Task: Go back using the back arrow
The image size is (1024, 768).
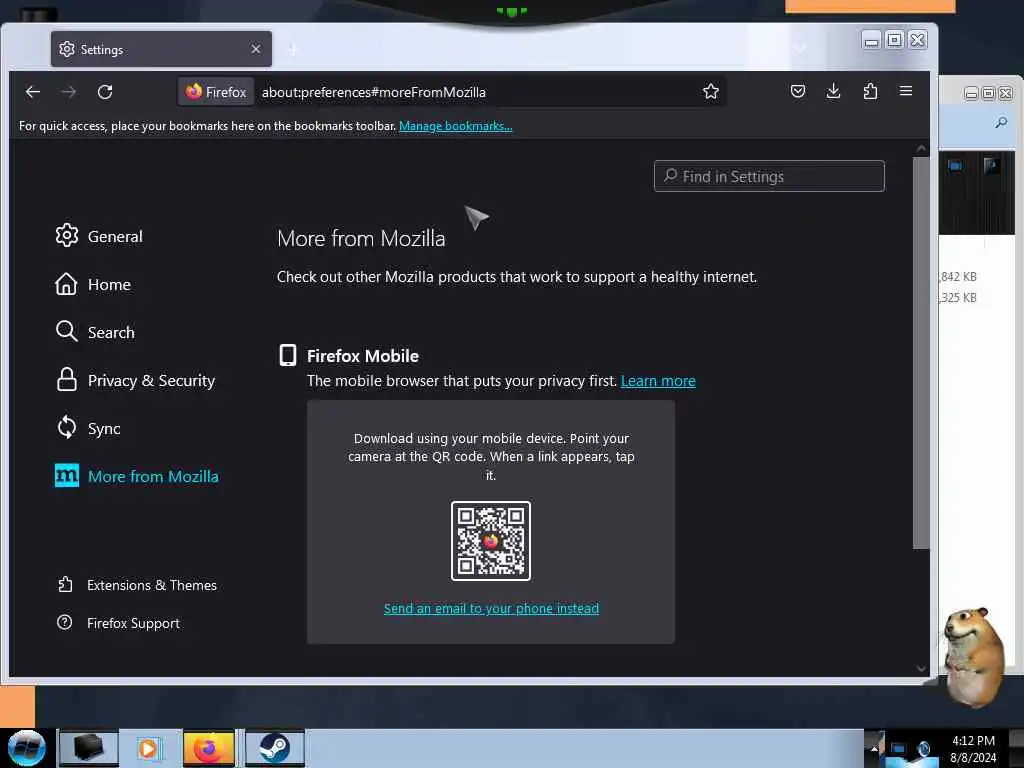Action: click(33, 92)
